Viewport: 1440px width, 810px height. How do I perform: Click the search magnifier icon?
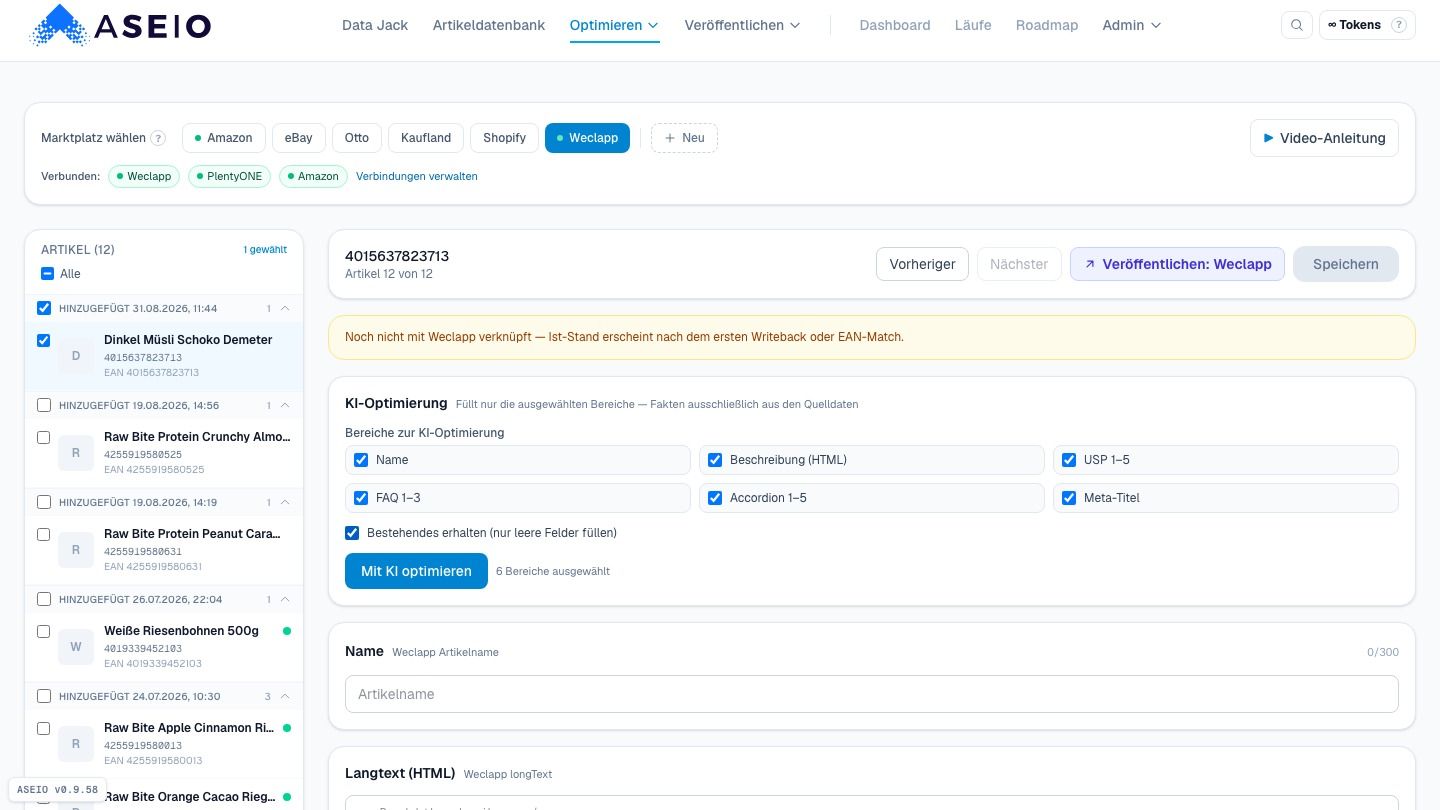1297,25
